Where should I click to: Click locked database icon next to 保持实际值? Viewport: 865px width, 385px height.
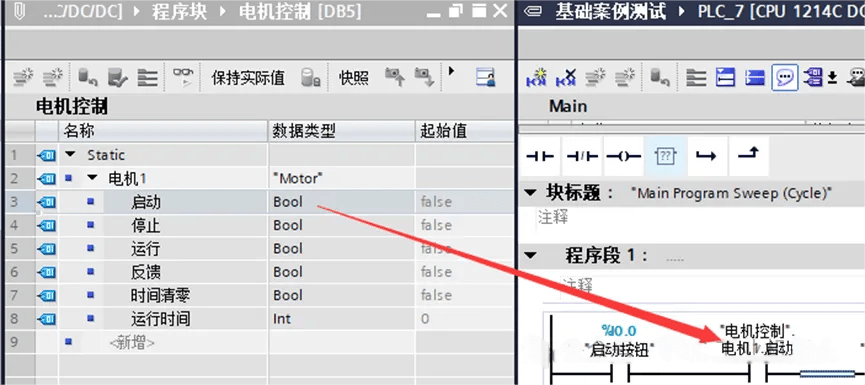pyautogui.click(x=311, y=78)
